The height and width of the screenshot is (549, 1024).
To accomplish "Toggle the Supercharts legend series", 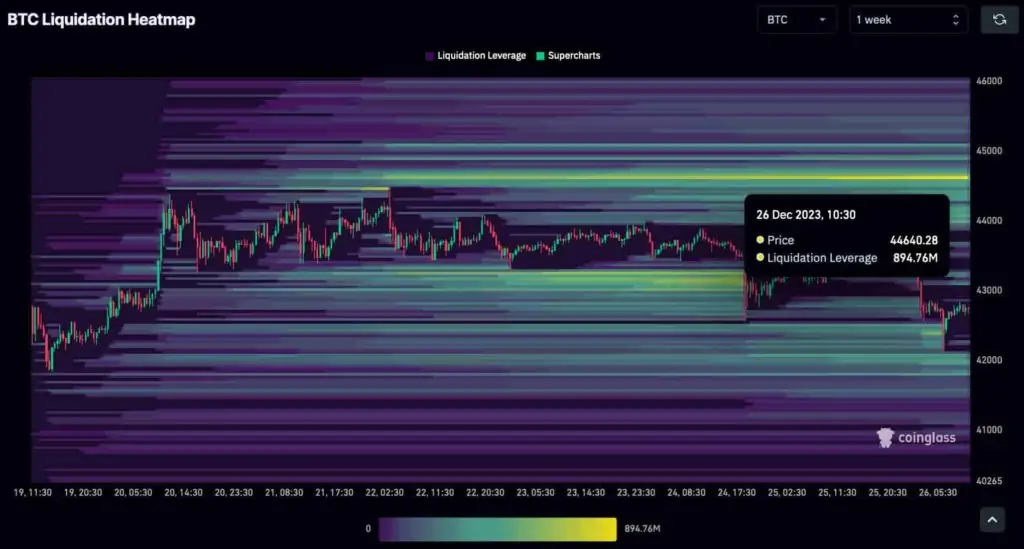I will pyautogui.click(x=568, y=55).
